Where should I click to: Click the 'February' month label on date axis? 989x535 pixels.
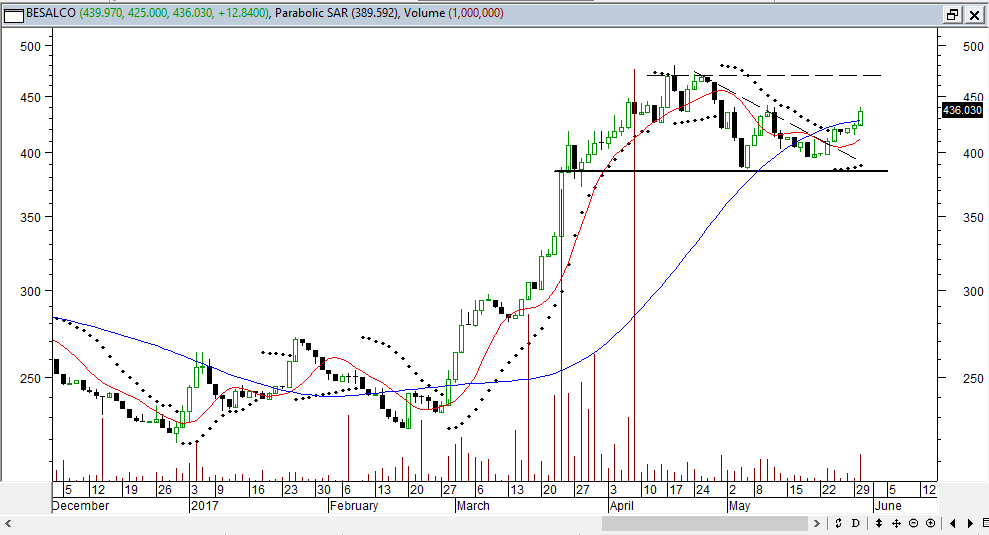pos(354,506)
